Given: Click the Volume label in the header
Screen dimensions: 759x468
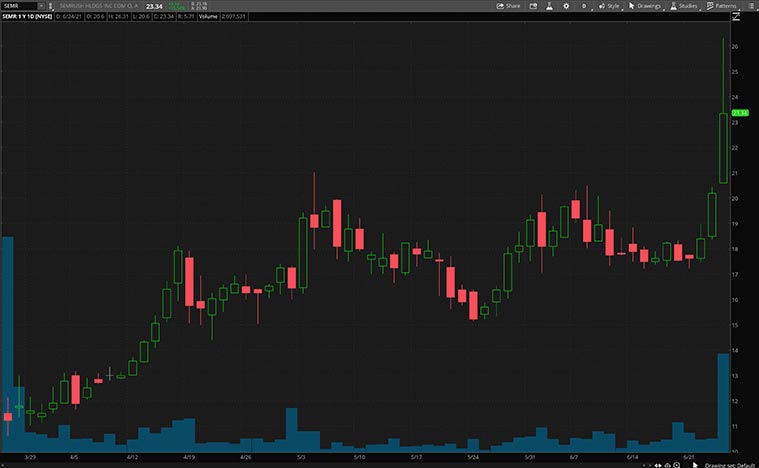Looking at the screenshot, I should [208, 16].
